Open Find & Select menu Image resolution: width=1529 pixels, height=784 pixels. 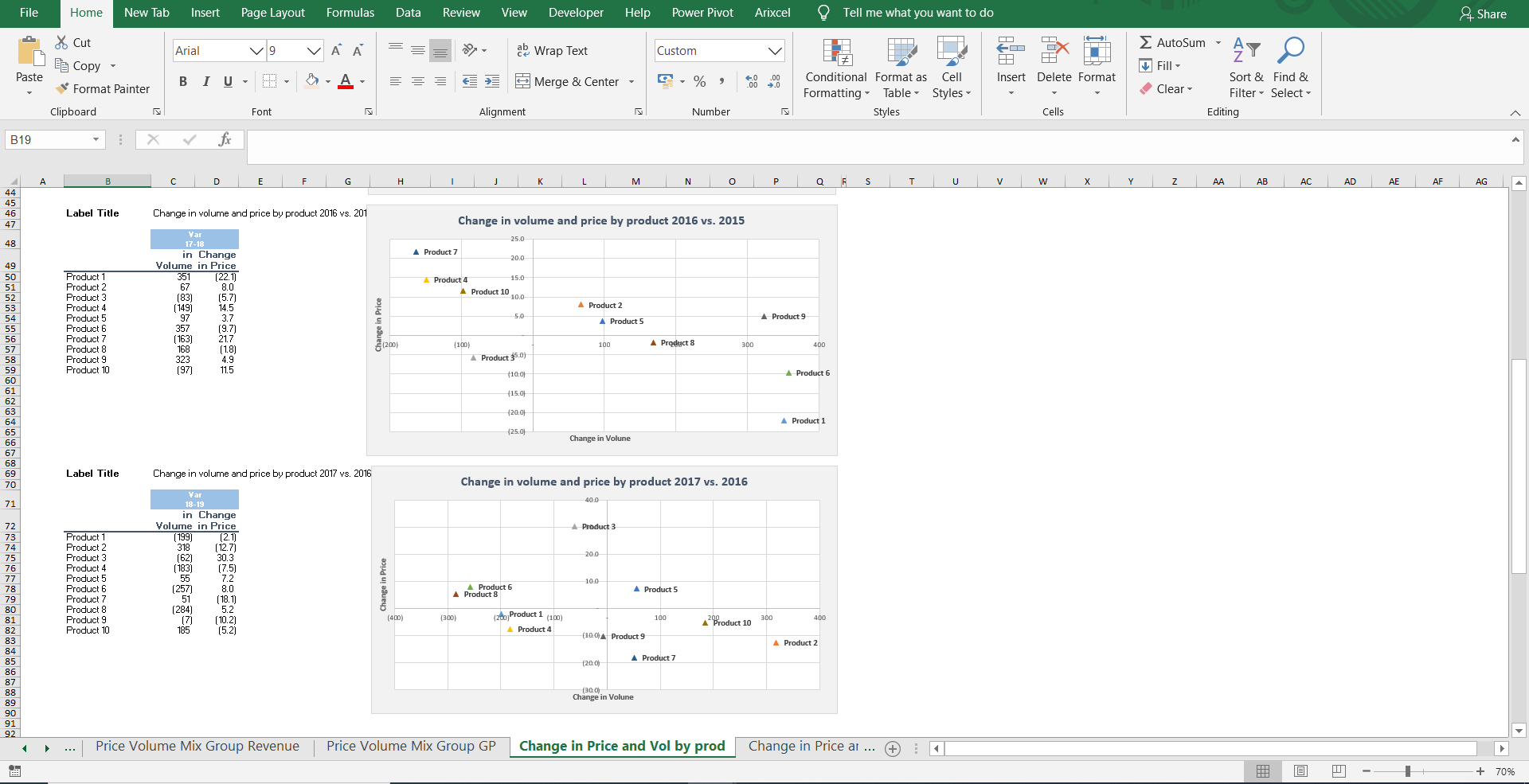pos(1290,68)
